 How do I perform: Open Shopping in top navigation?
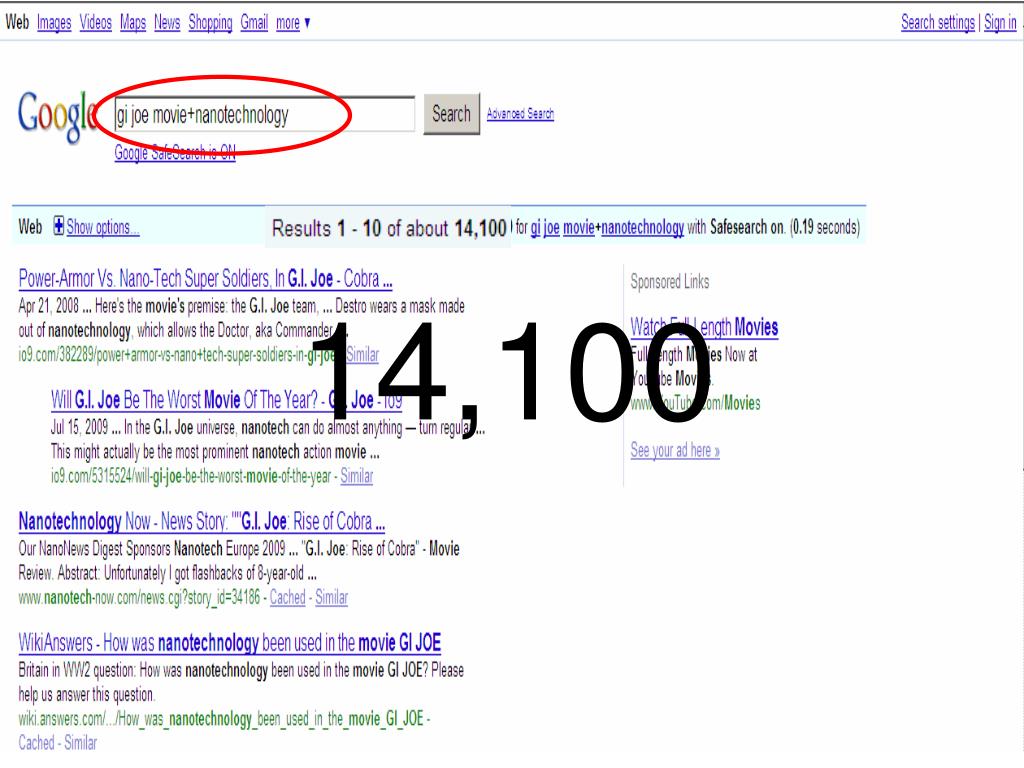(x=210, y=22)
